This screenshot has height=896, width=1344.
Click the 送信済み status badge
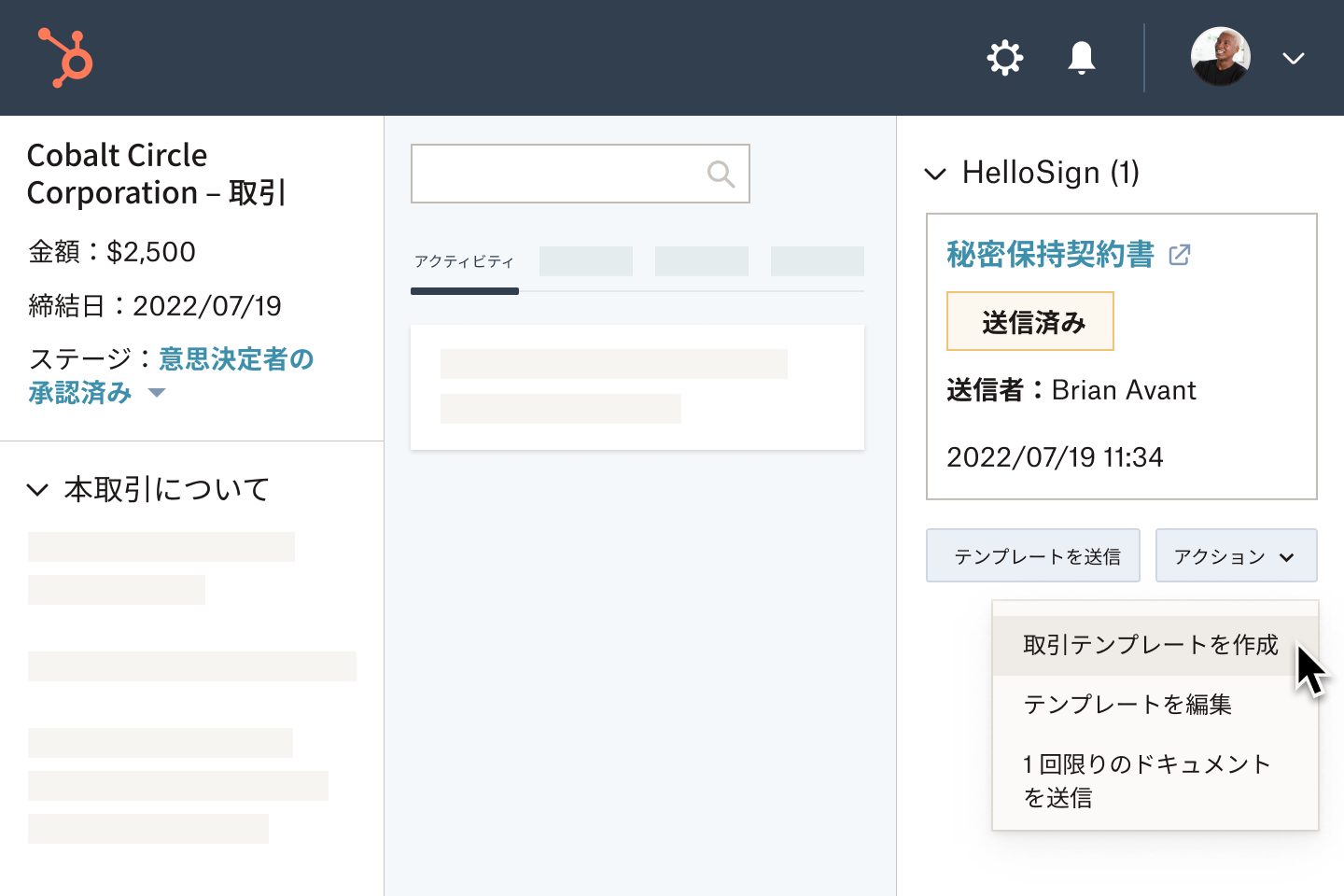(x=1030, y=322)
